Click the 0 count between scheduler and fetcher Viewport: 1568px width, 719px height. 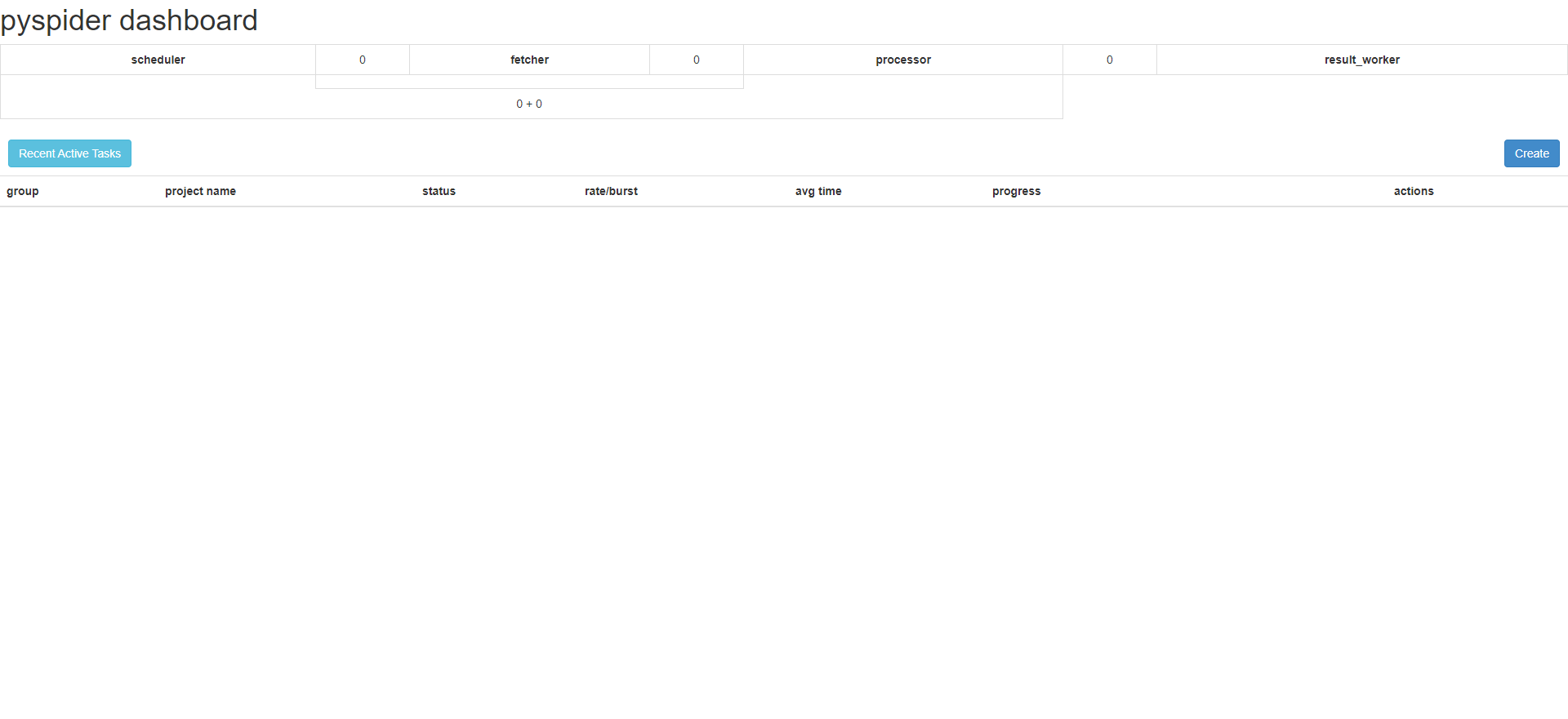click(363, 60)
